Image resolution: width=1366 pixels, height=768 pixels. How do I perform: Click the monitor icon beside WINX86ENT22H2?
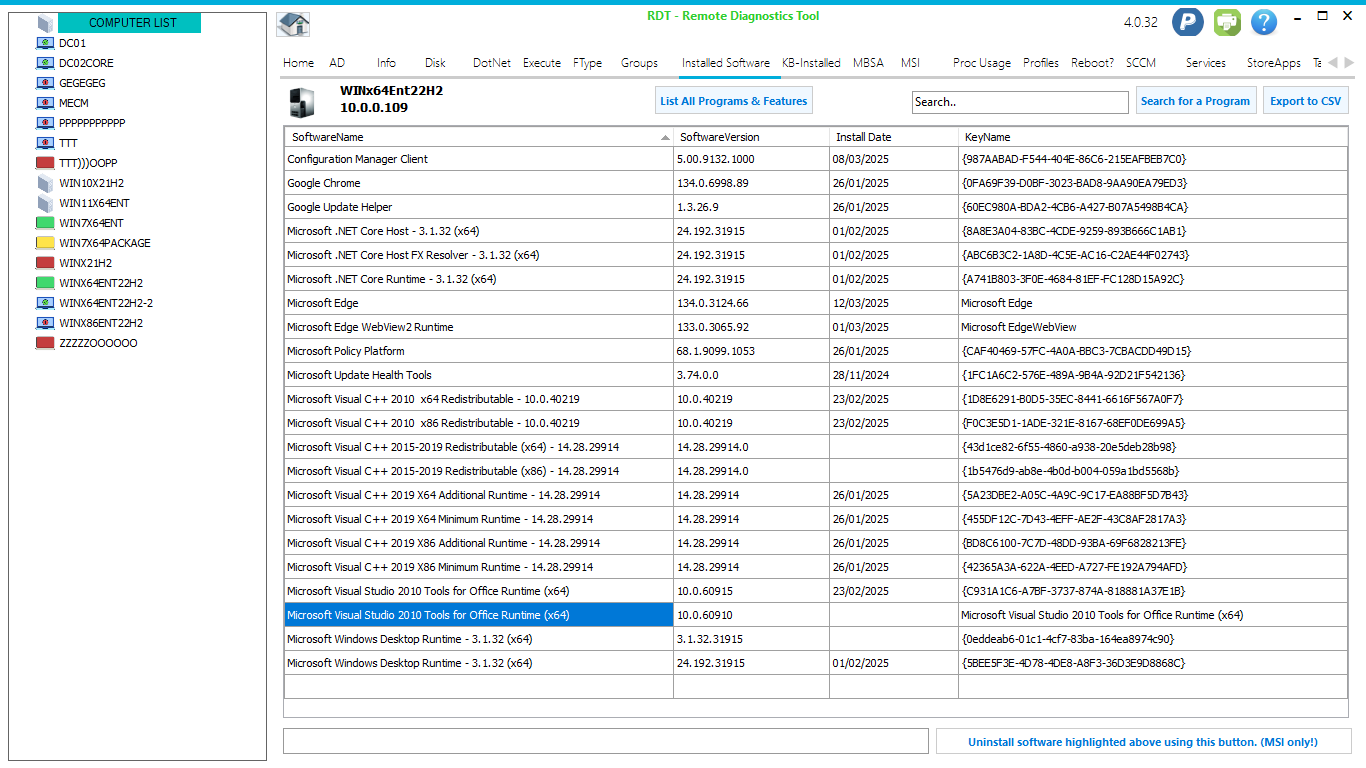coord(45,323)
